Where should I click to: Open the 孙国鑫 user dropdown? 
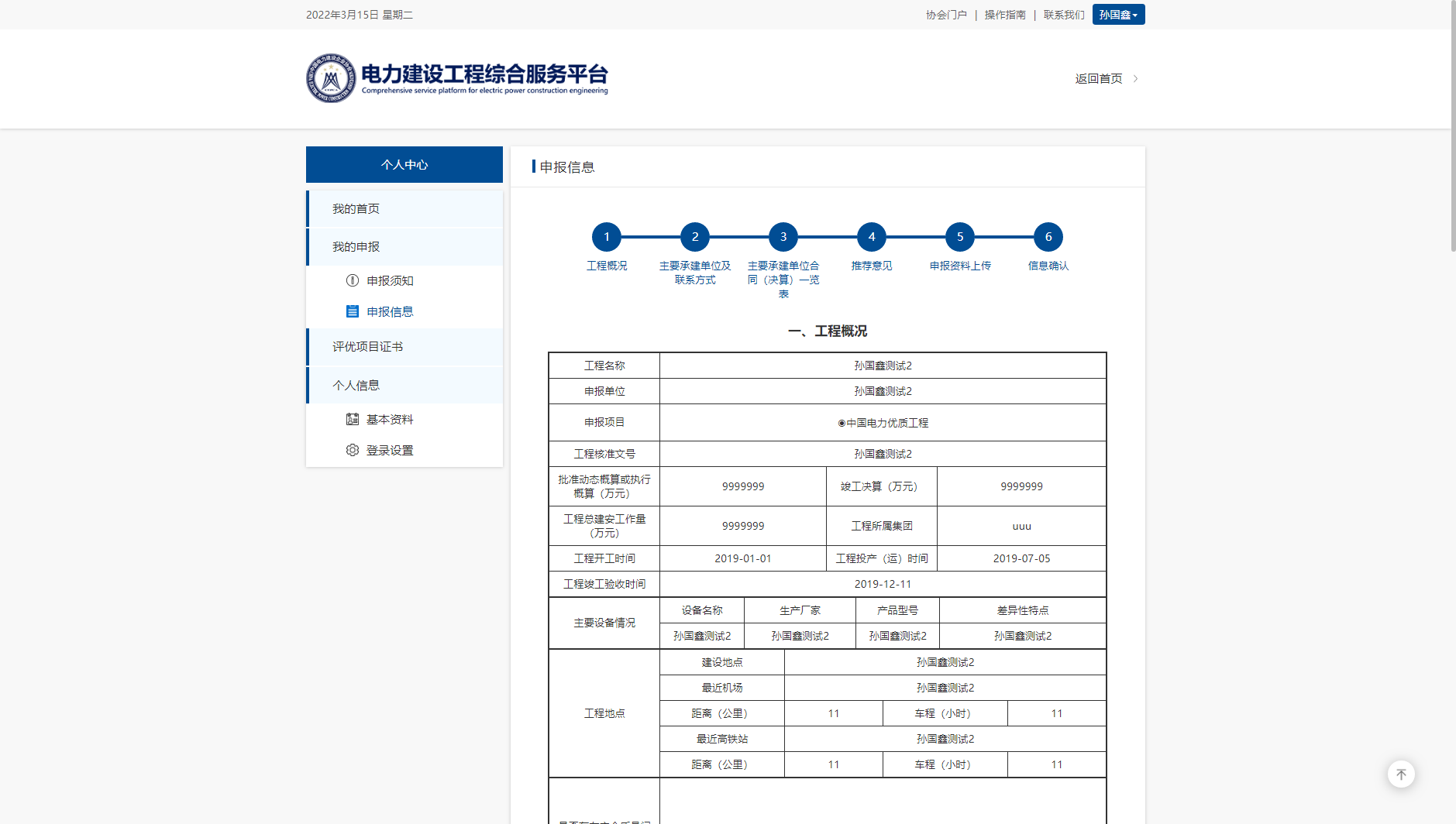point(1118,15)
